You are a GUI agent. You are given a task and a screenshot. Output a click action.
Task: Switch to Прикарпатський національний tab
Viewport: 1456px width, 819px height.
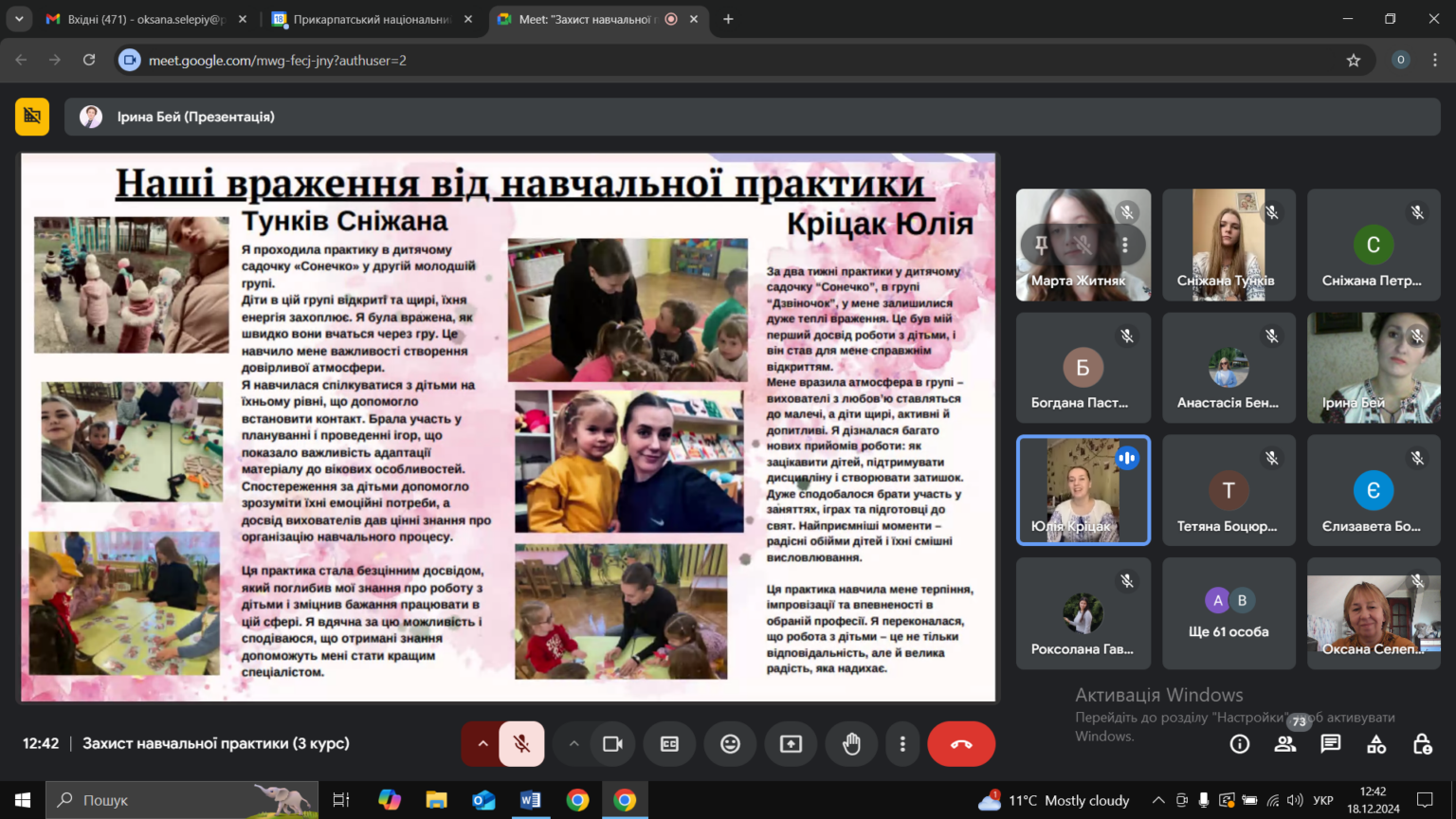point(372,19)
